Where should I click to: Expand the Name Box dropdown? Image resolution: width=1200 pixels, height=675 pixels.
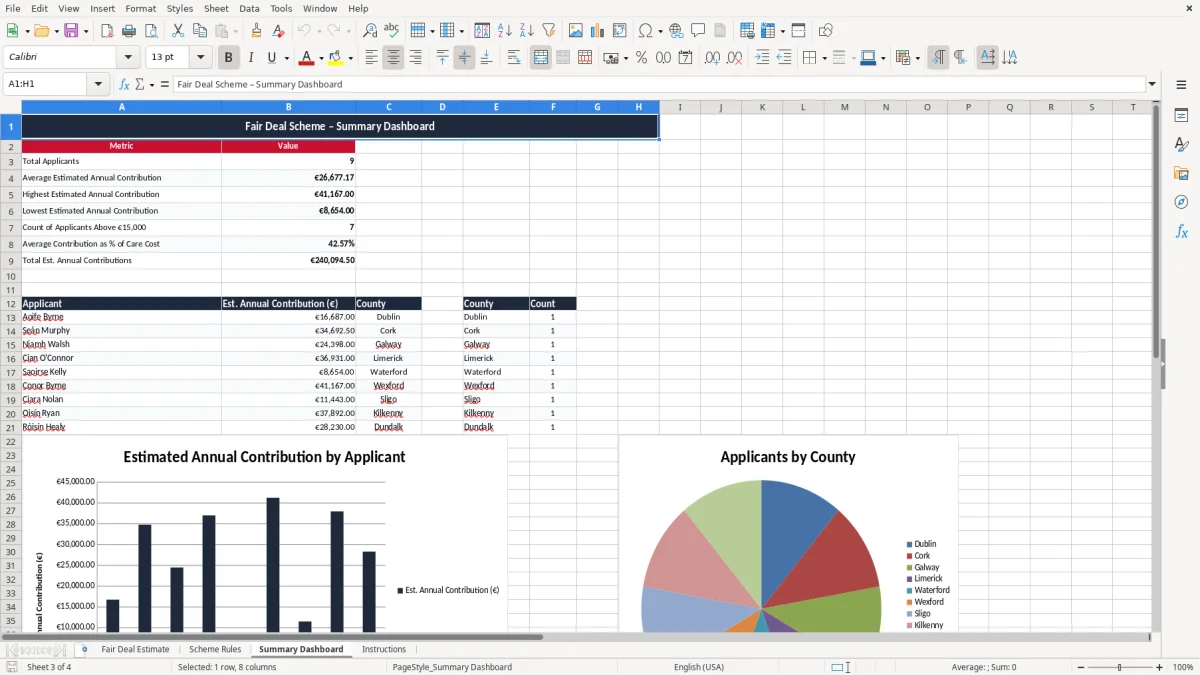click(x=99, y=84)
